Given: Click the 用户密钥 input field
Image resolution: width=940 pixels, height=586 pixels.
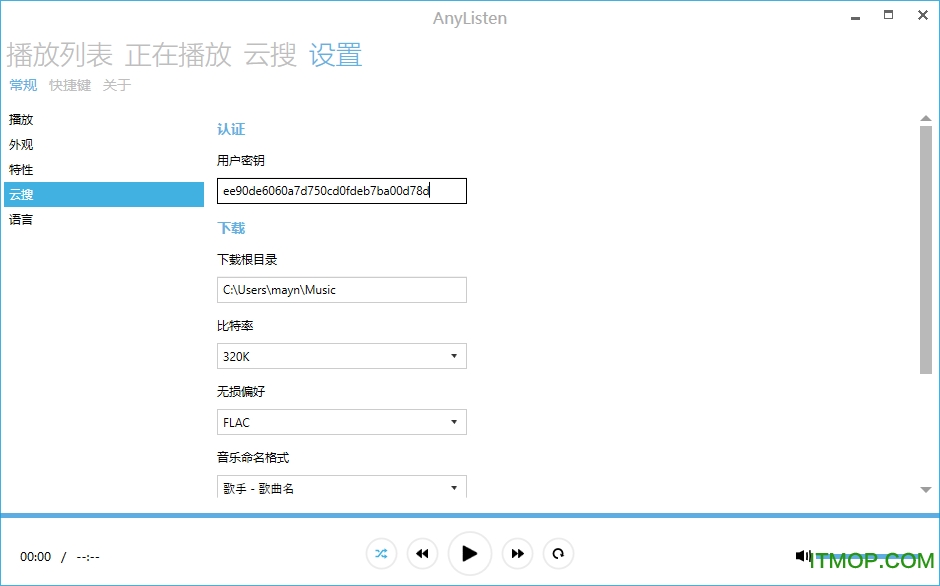Looking at the screenshot, I should coord(341,191).
